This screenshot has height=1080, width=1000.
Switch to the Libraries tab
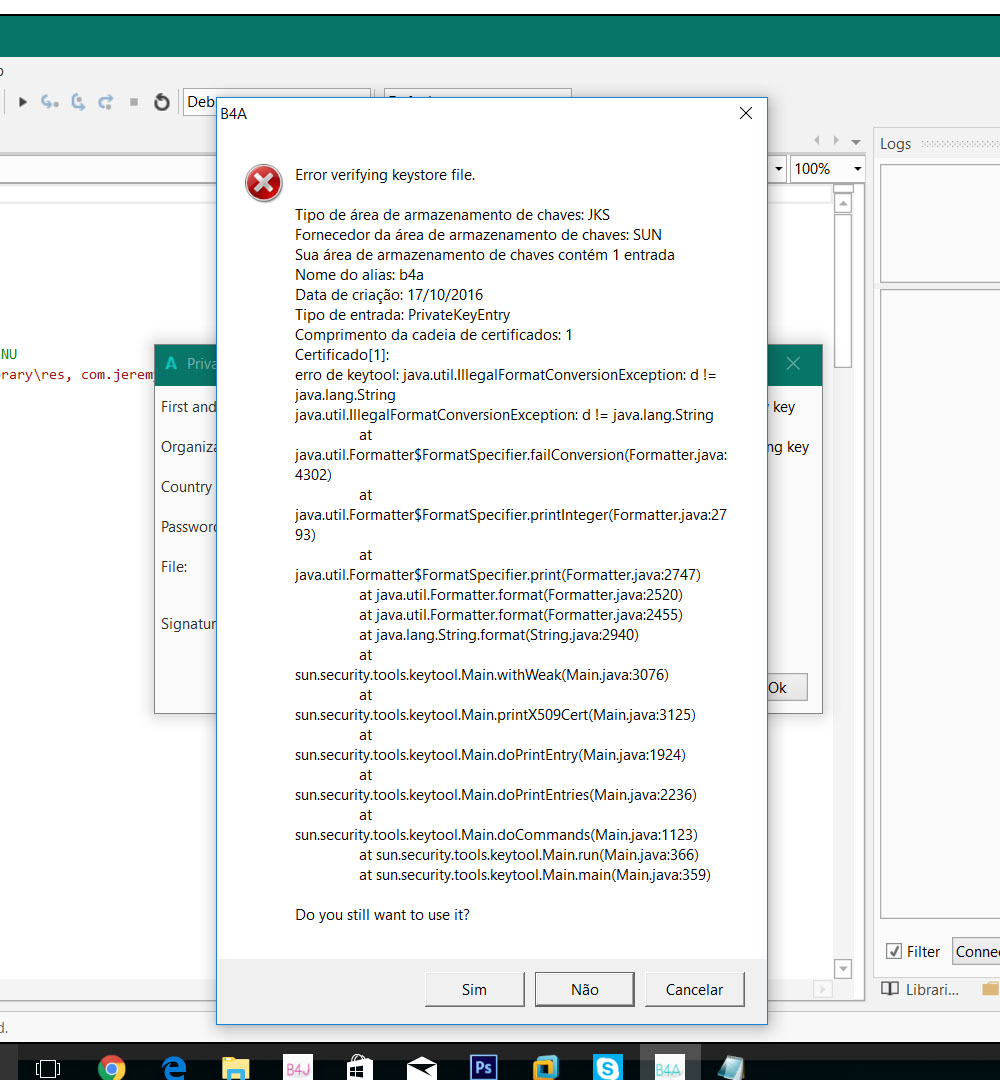pyautogui.click(x=921, y=989)
